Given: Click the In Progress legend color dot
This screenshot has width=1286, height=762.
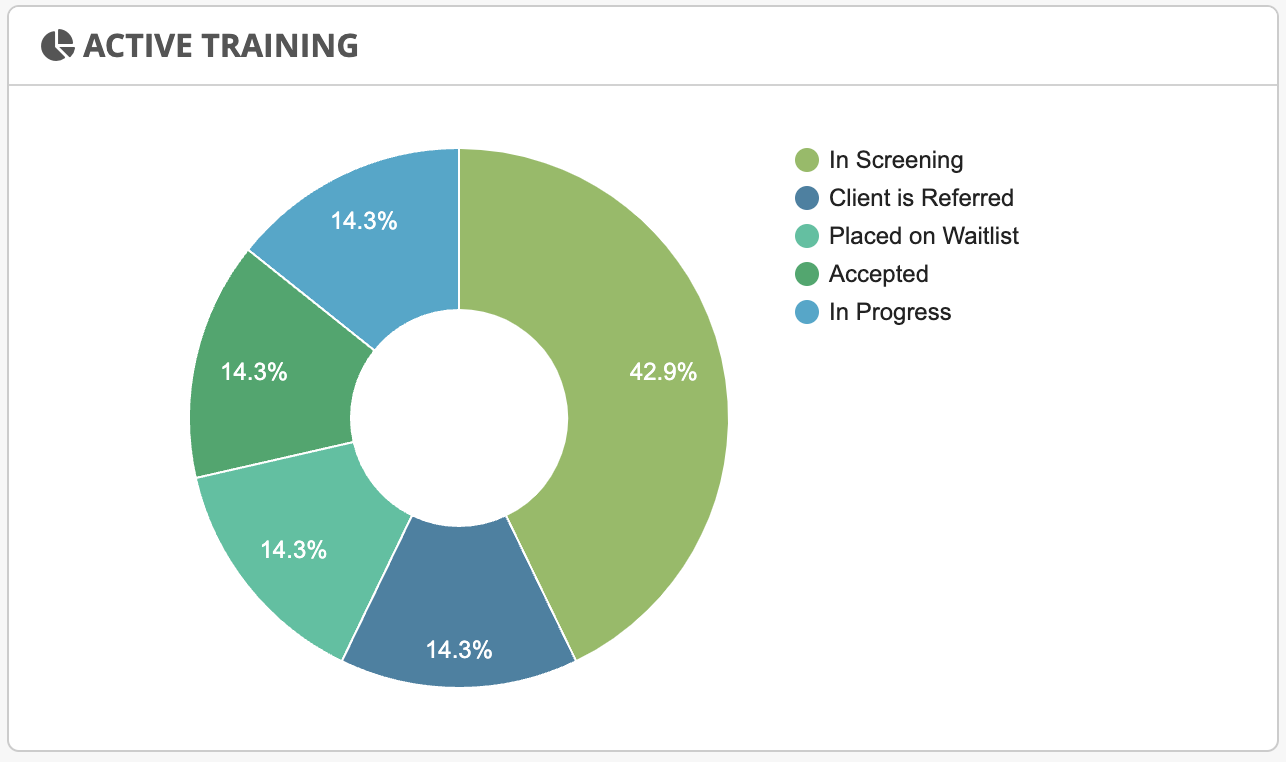Looking at the screenshot, I should coord(807,312).
